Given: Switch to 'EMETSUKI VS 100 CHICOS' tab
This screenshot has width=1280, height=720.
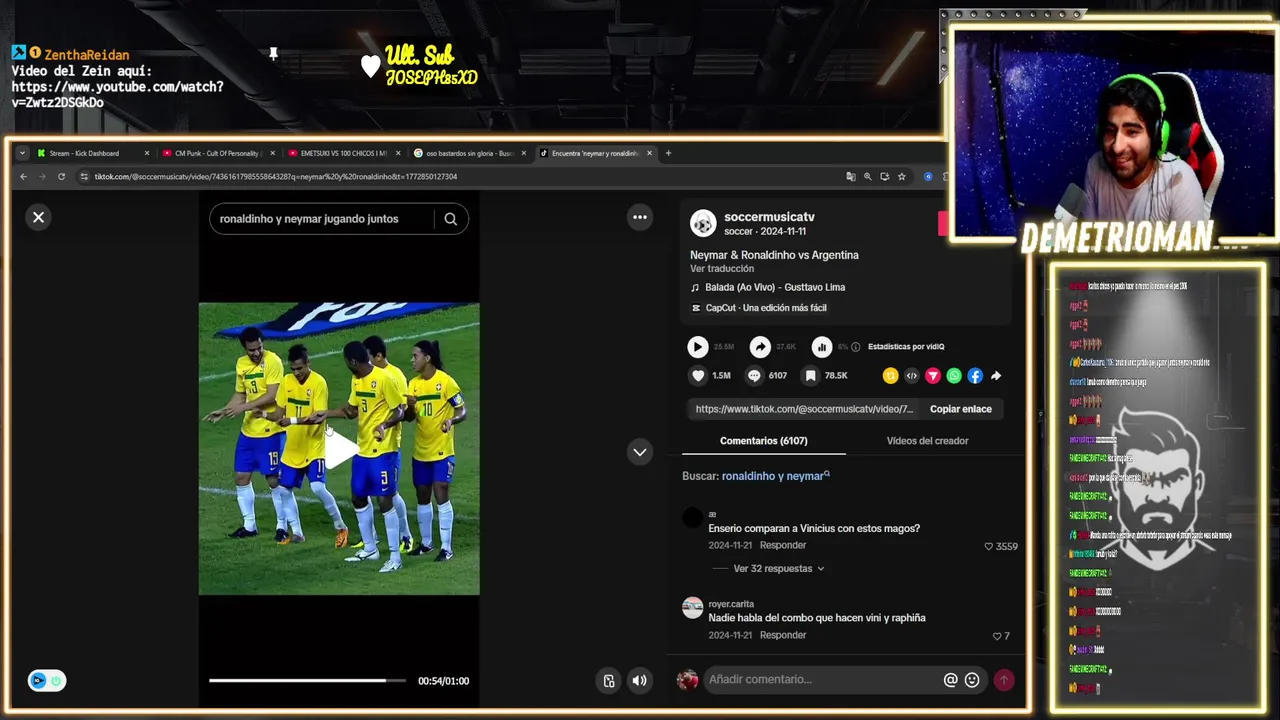Looking at the screenshot, I should click(x=343, y=153).
